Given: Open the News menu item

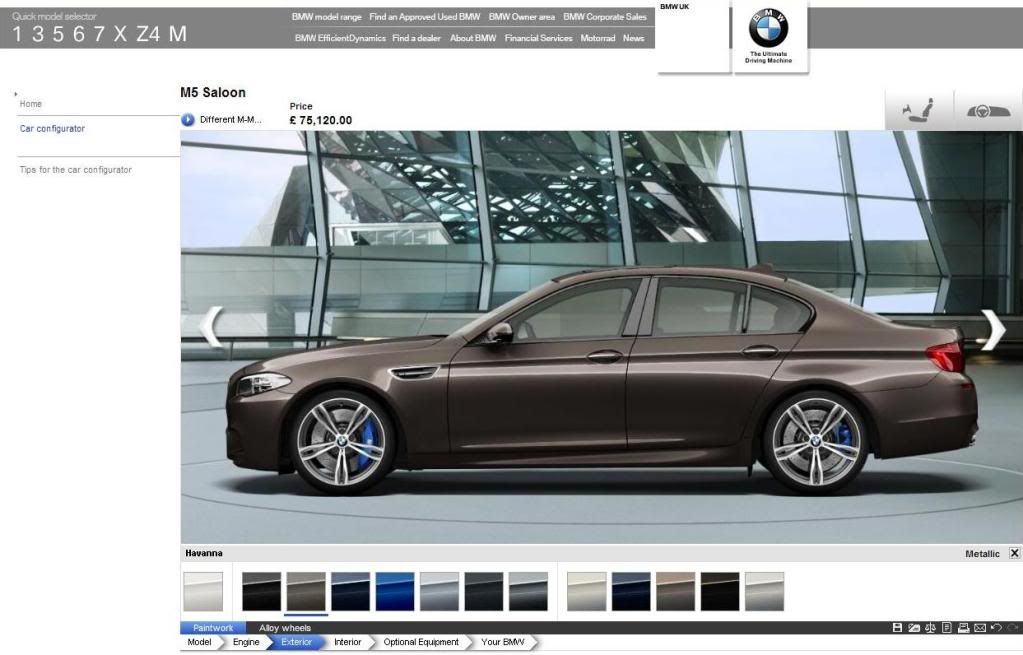Looking at the screenshot, I should [634, 38].
